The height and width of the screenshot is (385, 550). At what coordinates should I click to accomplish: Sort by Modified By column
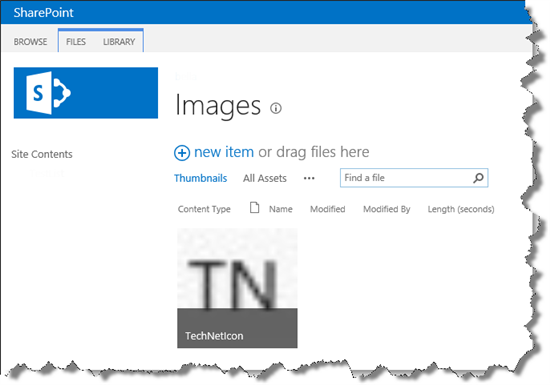387,209
